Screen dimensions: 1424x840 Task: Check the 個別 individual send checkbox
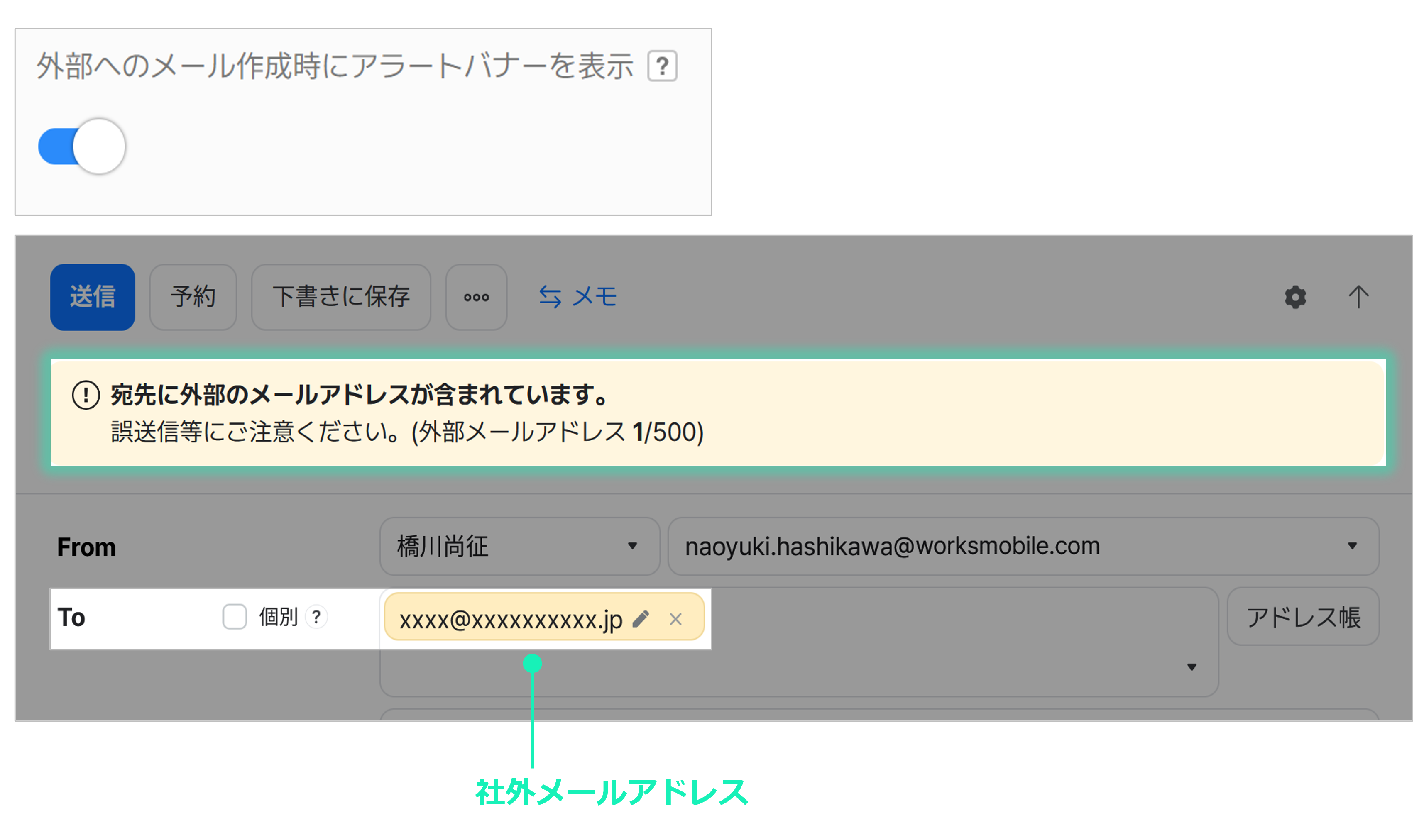(x=235, y=617)
